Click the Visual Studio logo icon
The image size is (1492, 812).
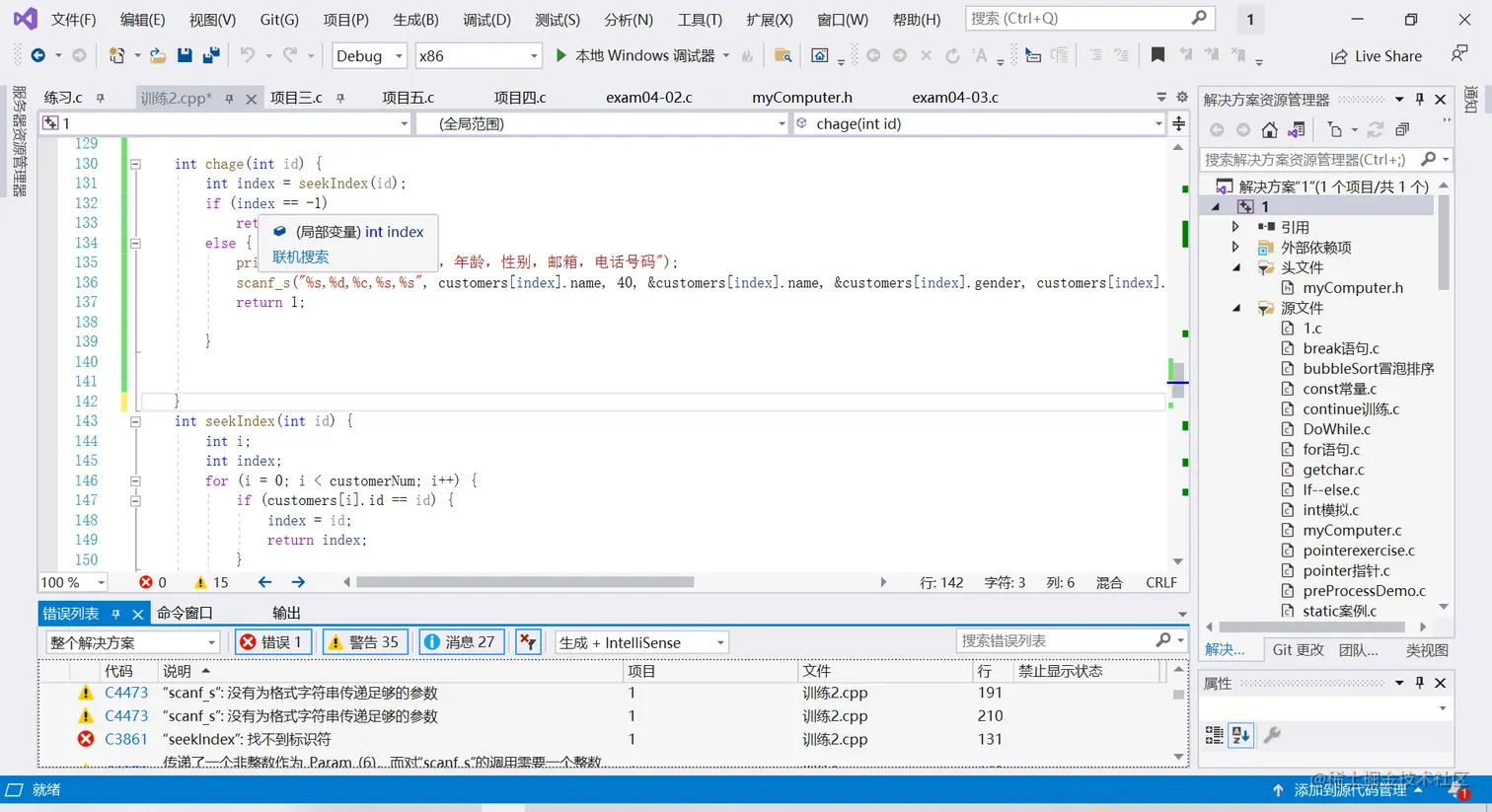(x=25, y=19)
